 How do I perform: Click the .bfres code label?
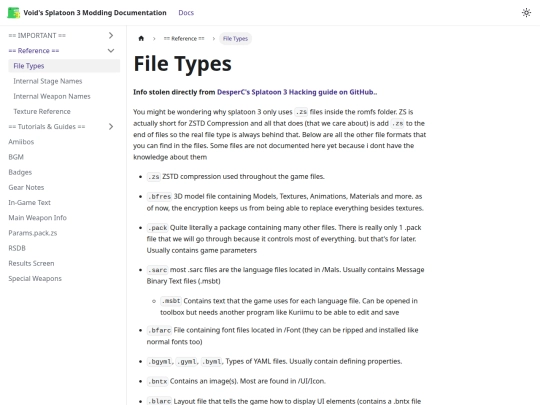[x=159, y=196]
